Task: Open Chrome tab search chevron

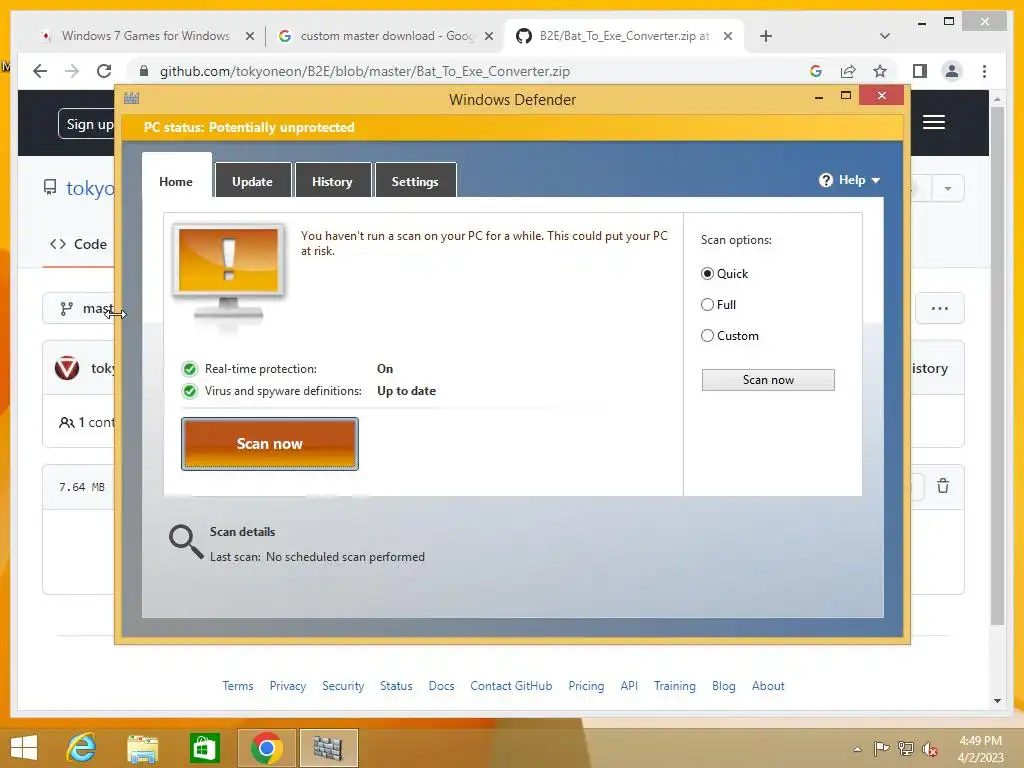Action: (885, 36)
